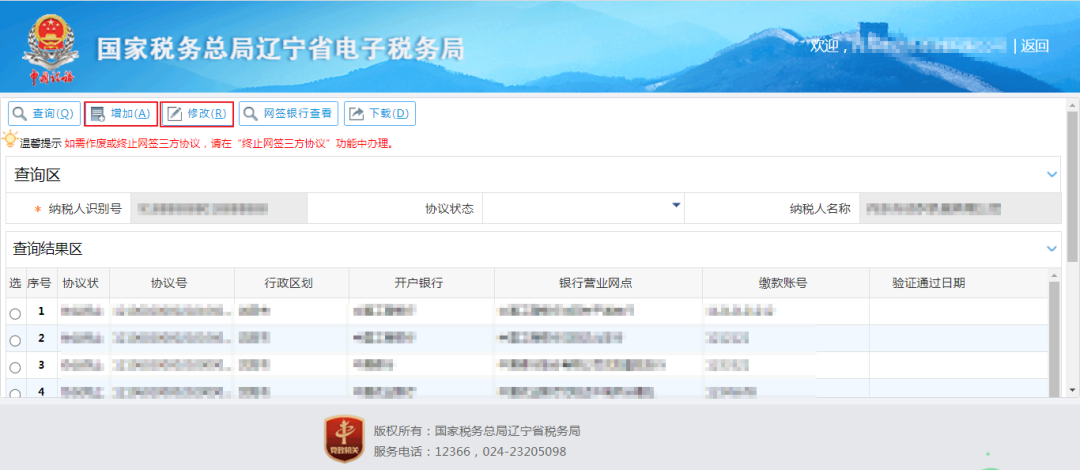Click the page vertical scrollbar thumb
1080x470 pixels.
(x=1072, y=180)
